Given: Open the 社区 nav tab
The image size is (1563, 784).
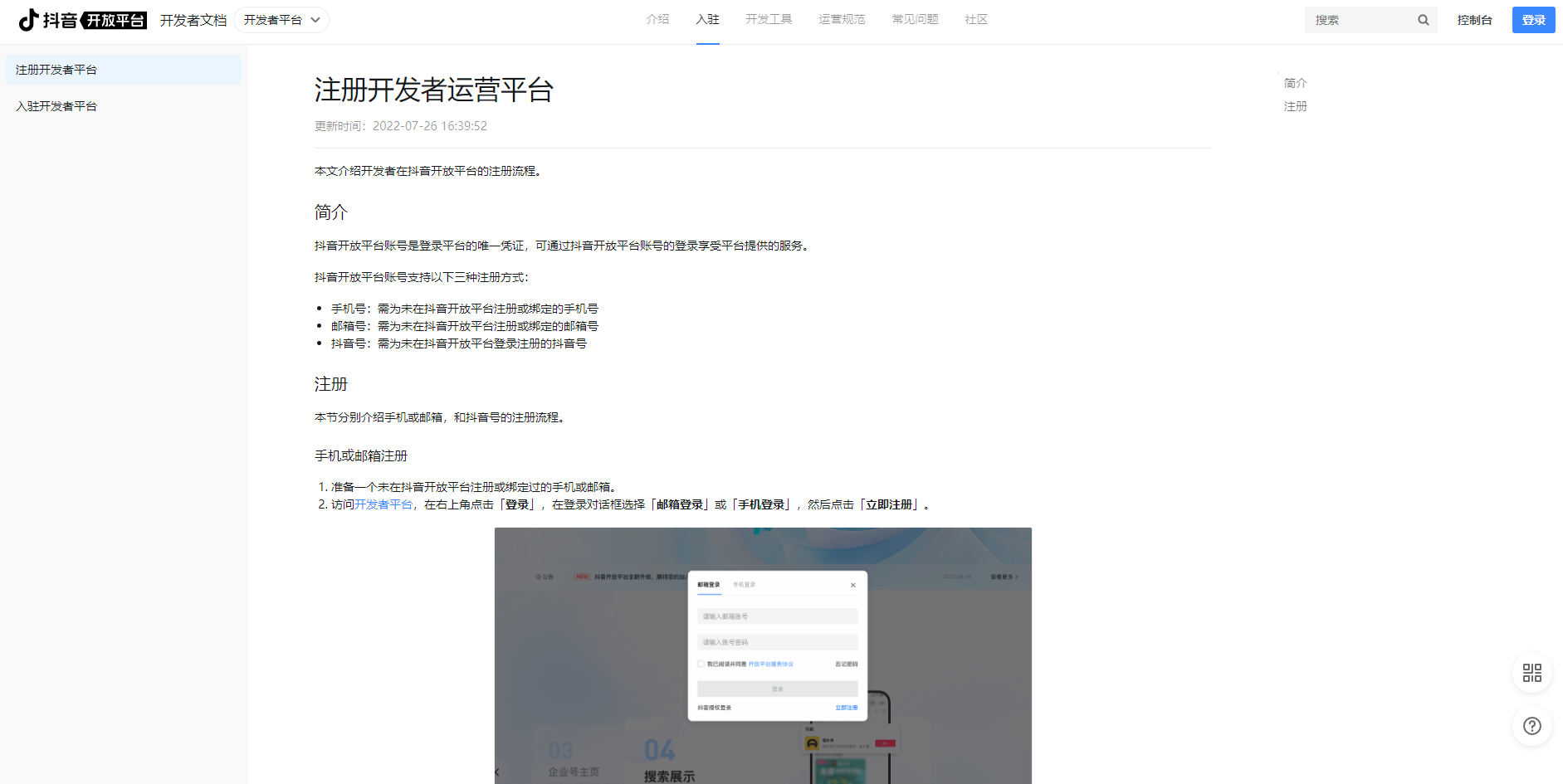Looking at the screenshot, I should pos(976,19).
